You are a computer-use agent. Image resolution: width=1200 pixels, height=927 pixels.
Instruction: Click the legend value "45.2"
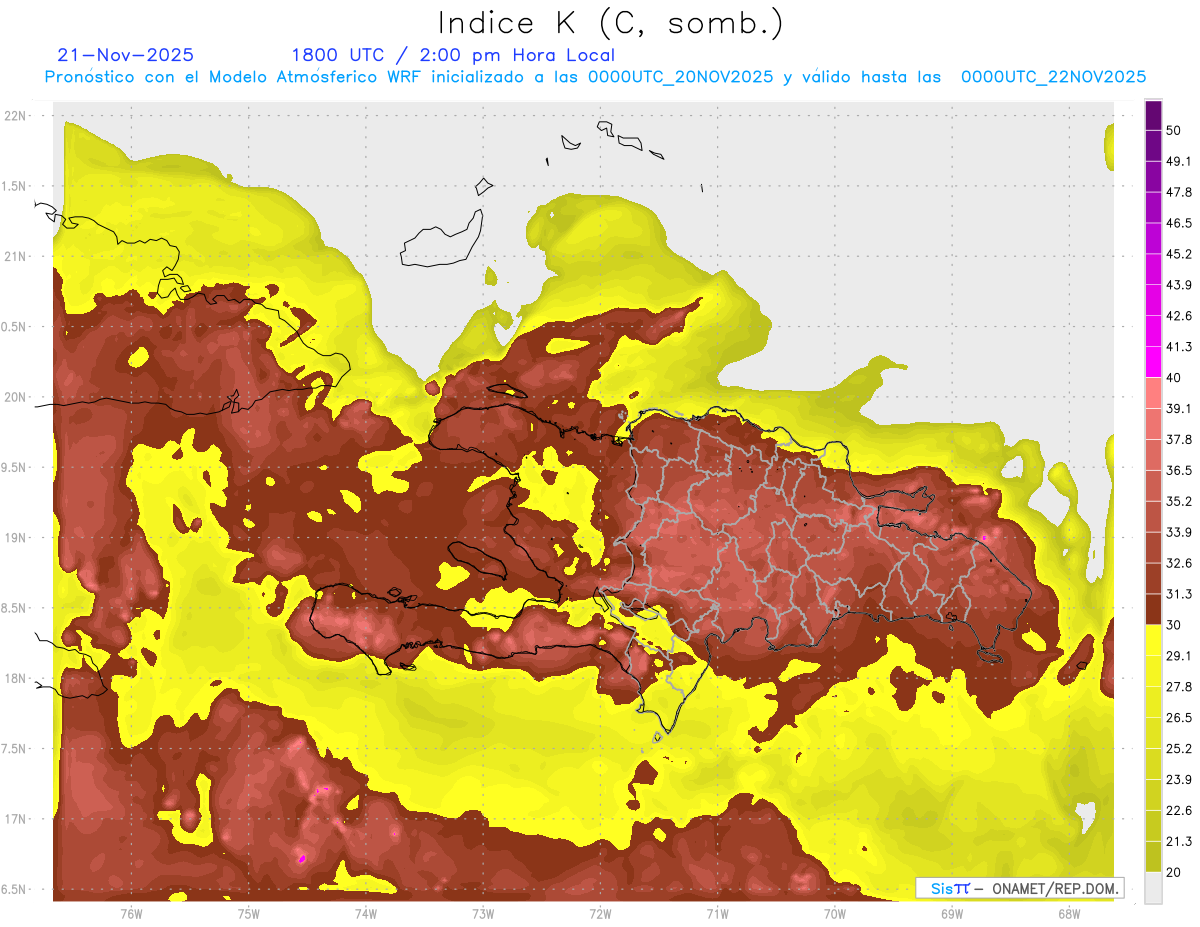pyautogui.click(x=1179, y=254)
